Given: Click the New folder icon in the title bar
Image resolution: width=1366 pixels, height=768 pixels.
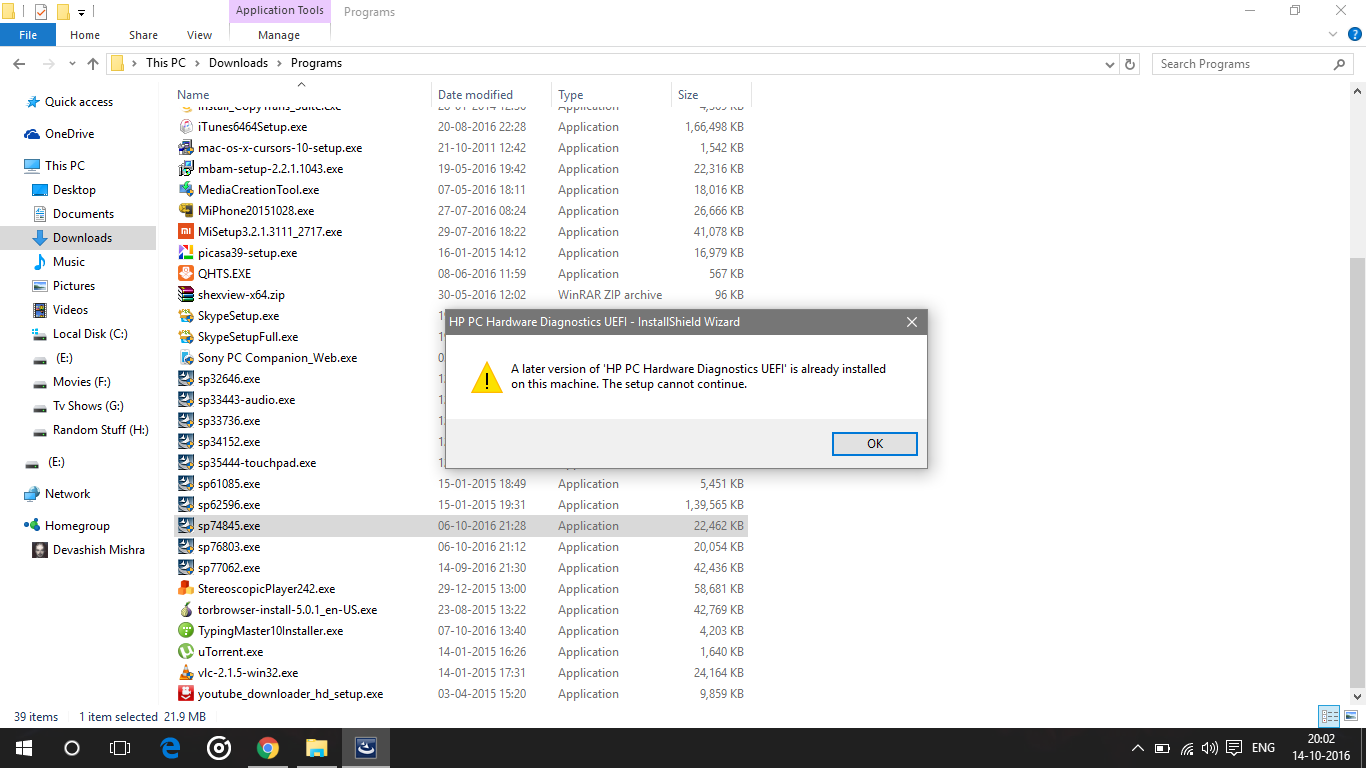Looking at the screenshot, I should pyautogui.click(x=63, y=12).
